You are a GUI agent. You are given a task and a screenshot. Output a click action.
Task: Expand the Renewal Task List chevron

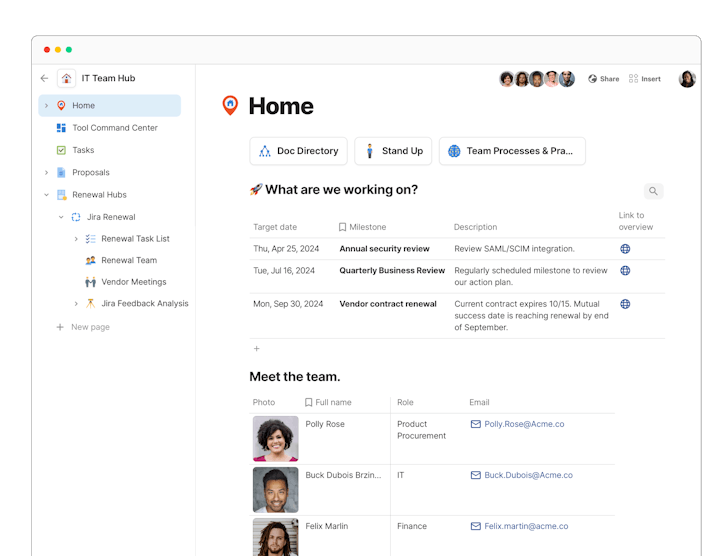coord(76,239)
